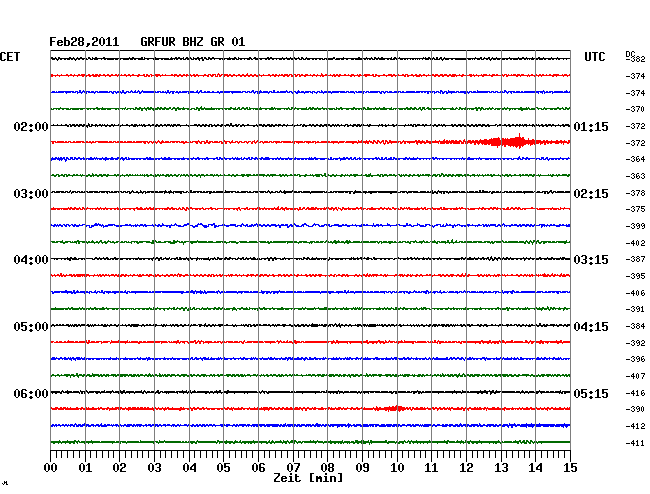Click the date label Feb28,2011

click(x=84, y=42)
